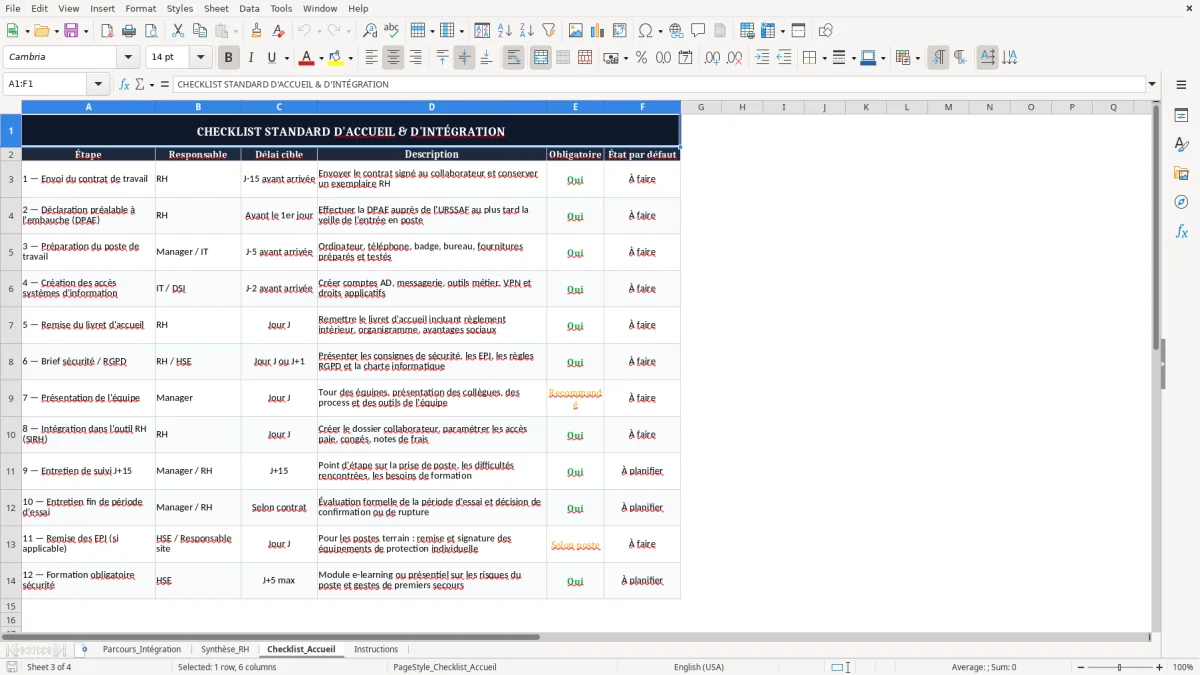Toggle Align Left
Image resolution: width=1200 pixels, height=675 pixels.
click(x=371, y=58)
